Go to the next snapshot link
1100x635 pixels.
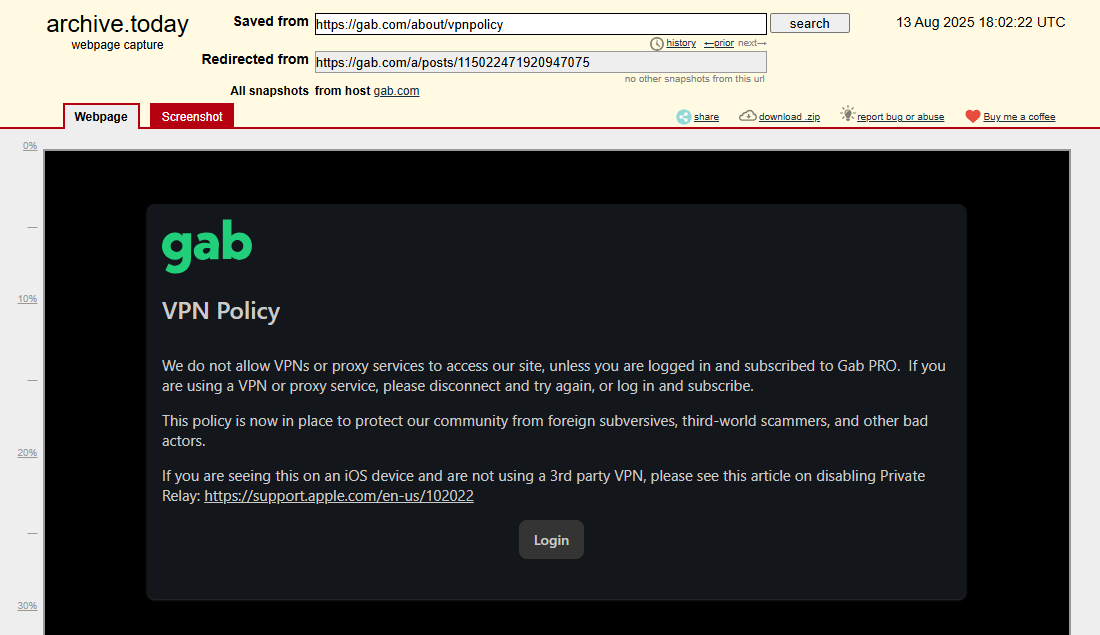[752, 43]
